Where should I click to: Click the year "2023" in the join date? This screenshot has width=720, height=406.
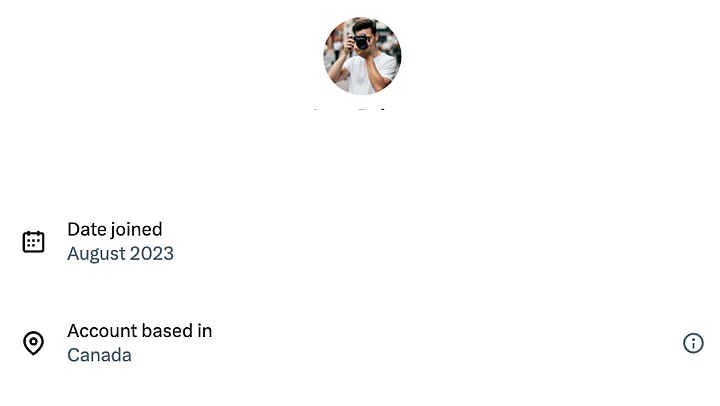tap(152, 254)
